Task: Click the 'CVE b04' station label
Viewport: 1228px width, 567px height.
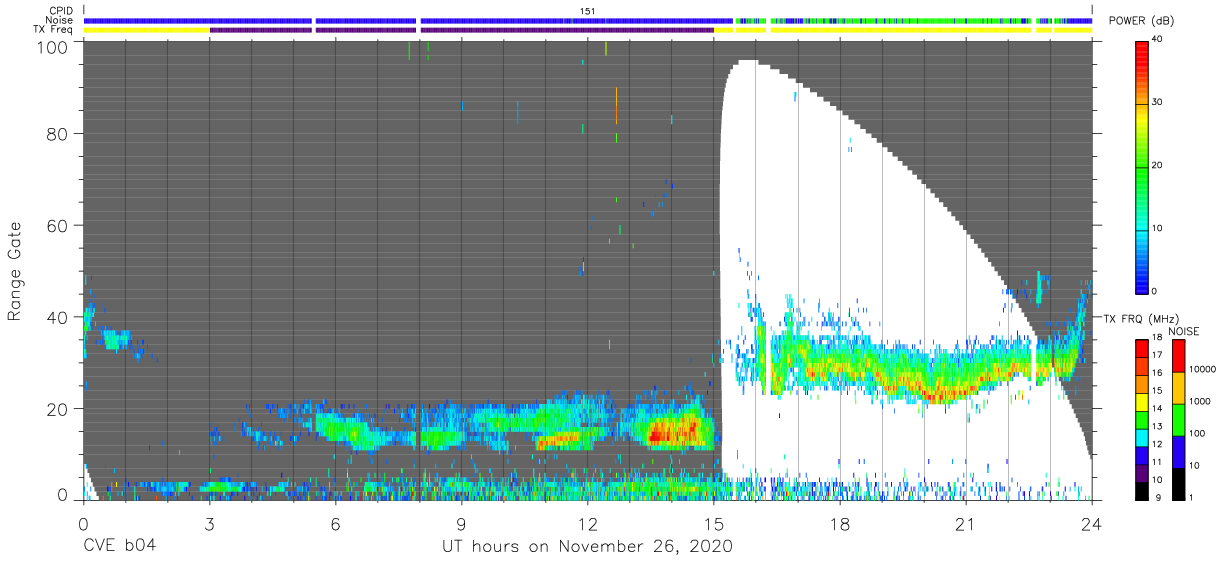Action: pos(119,547)
